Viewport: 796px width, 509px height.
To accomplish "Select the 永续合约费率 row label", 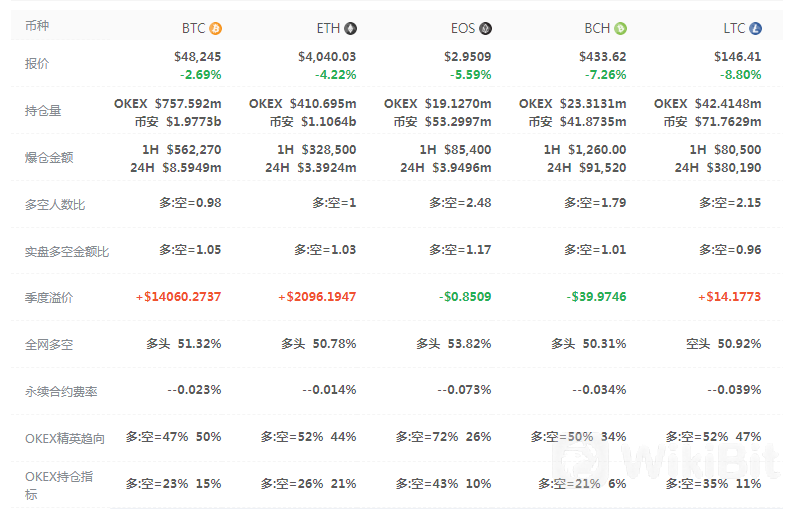I will point(61,392).
